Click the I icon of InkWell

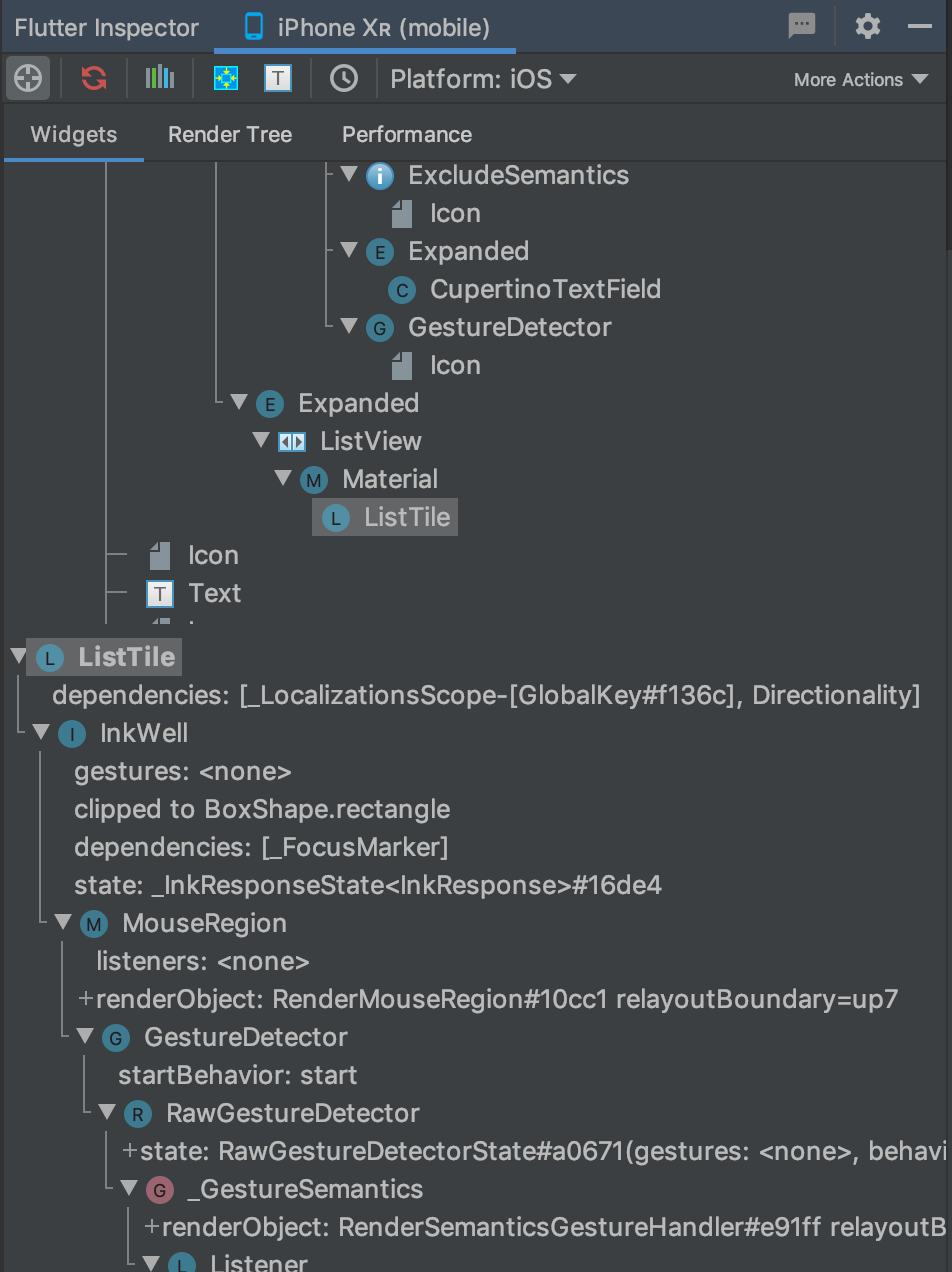[72, 734]
